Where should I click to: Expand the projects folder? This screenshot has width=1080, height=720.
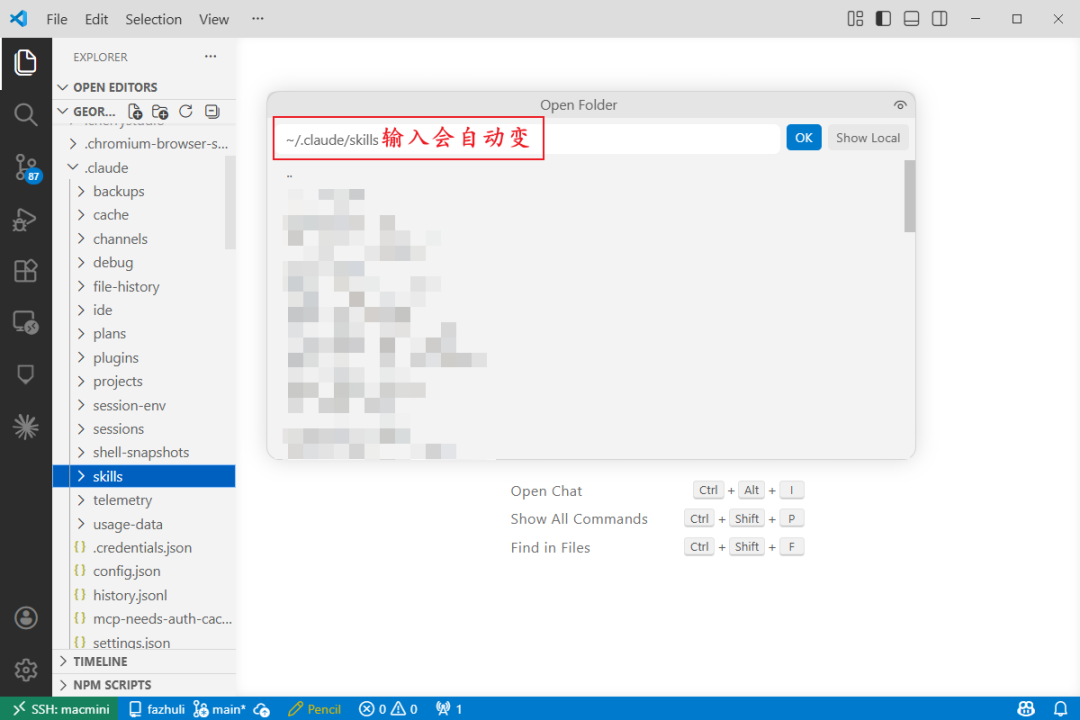click(x=144, y=381)
